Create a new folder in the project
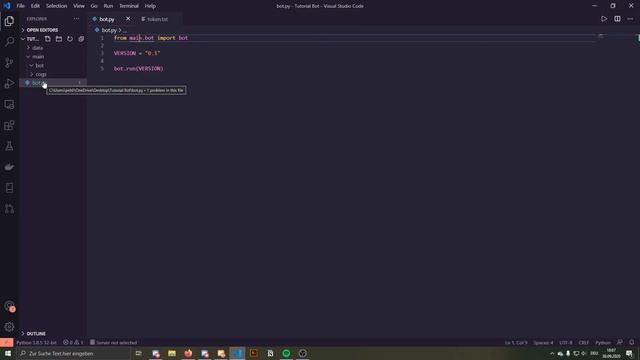Image resolution: width=640 pixels, height=360 pixels. [59, 39]
